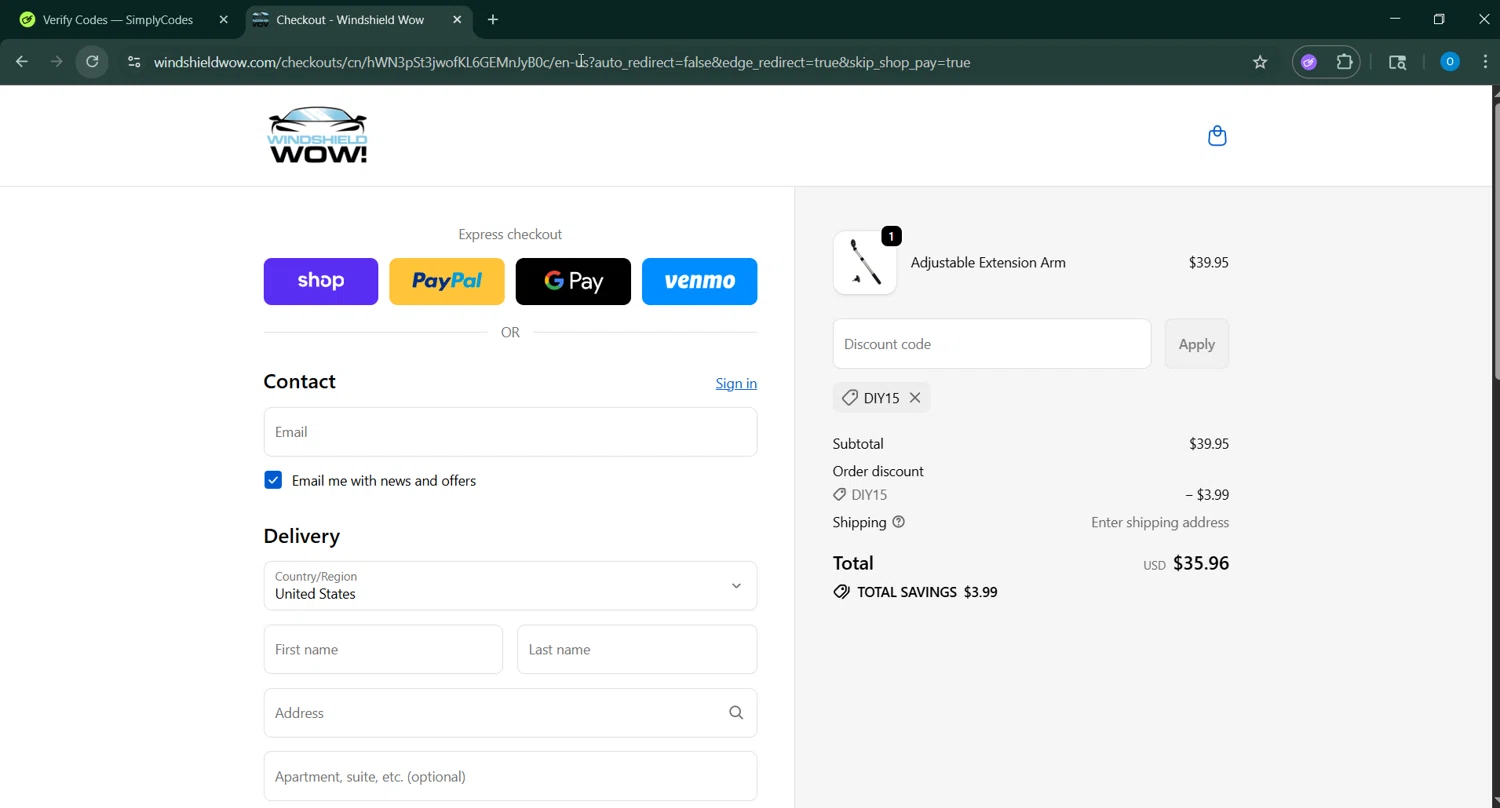The height and width of the screenshot is (808, 1500).
Task: Go back to the previous page
Action: tap(22, 62)
